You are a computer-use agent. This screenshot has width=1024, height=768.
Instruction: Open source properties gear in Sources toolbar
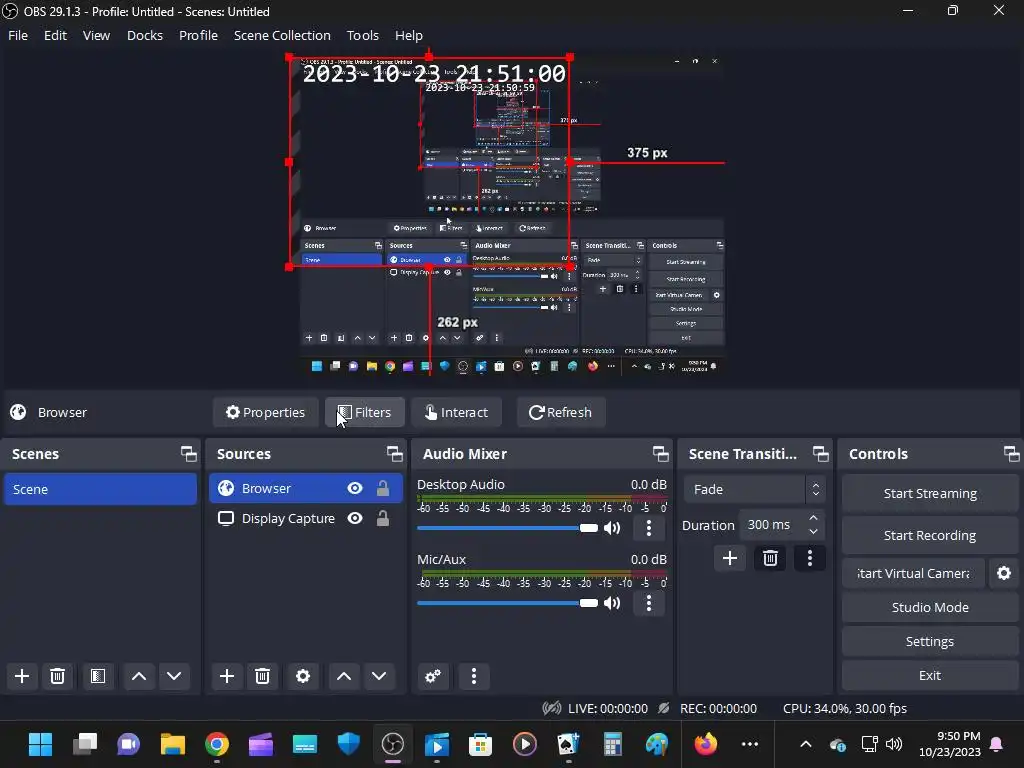303,676
